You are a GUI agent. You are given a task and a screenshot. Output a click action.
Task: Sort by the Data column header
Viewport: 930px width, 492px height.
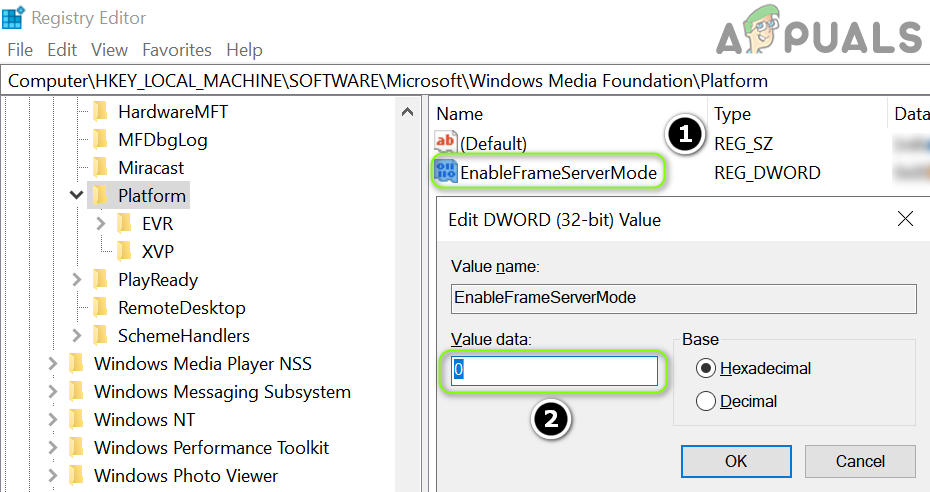(910, 114)
